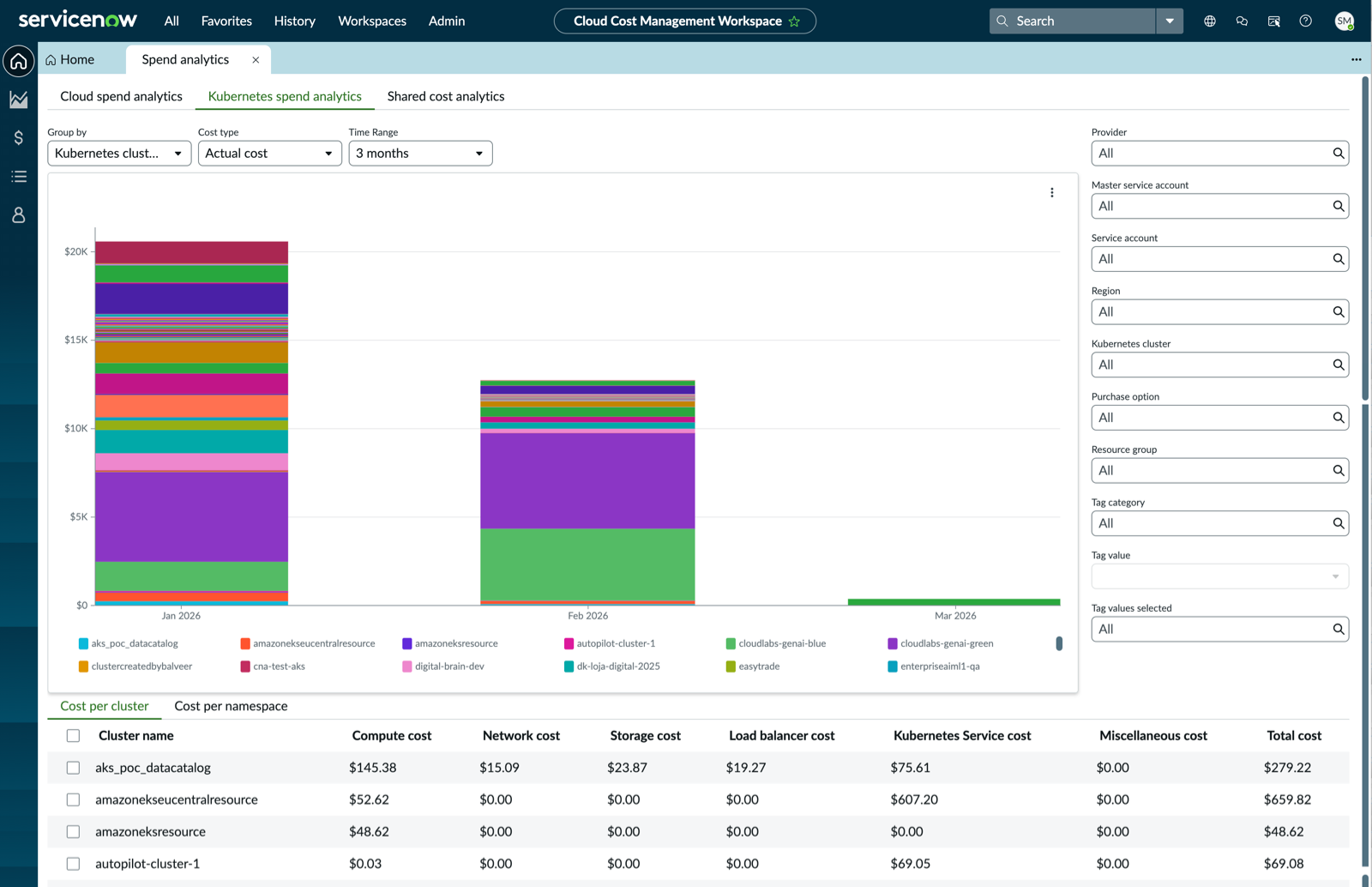This screenshot has height=887, width=1372.
Task: Select the Cost per cluster tab
Action: (105, 706)
